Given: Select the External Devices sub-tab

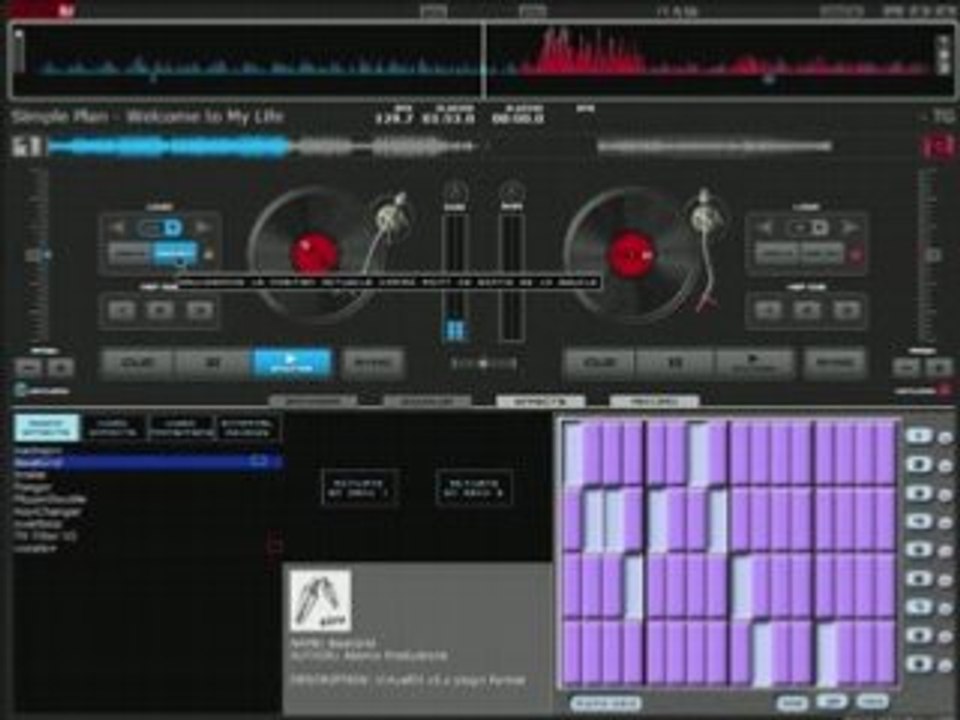Looking at the screenshot, I should 248,427.
